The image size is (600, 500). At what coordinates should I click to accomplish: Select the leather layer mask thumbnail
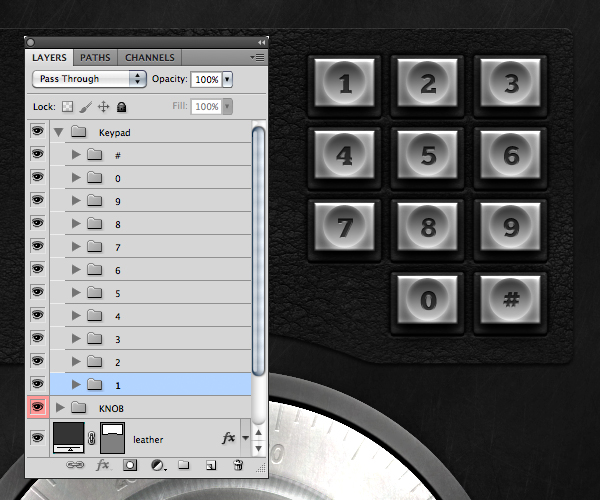coord(112,438)
